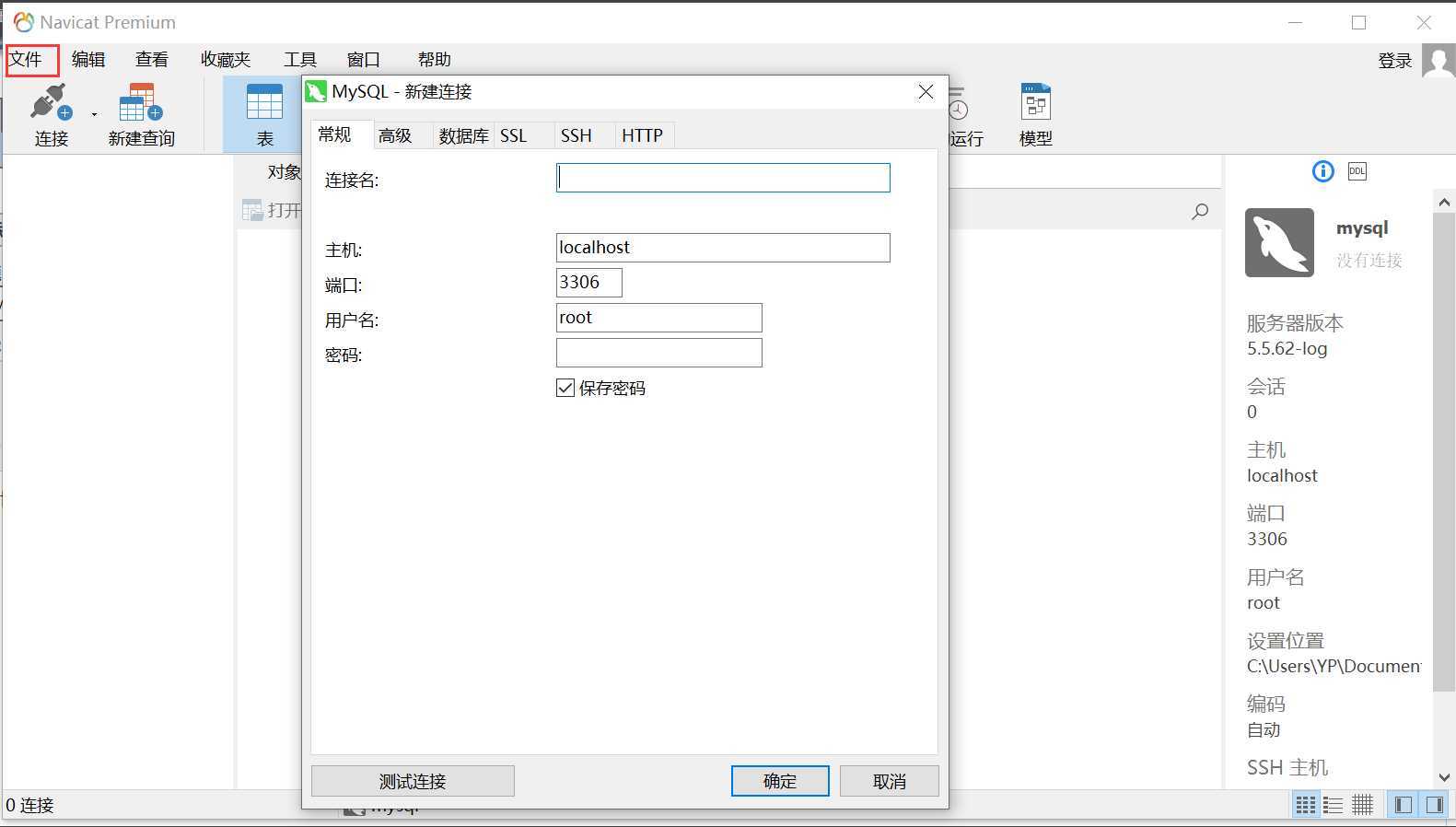Switch to the 数据库 tab
1456x827 pixels.
point(463,136)
